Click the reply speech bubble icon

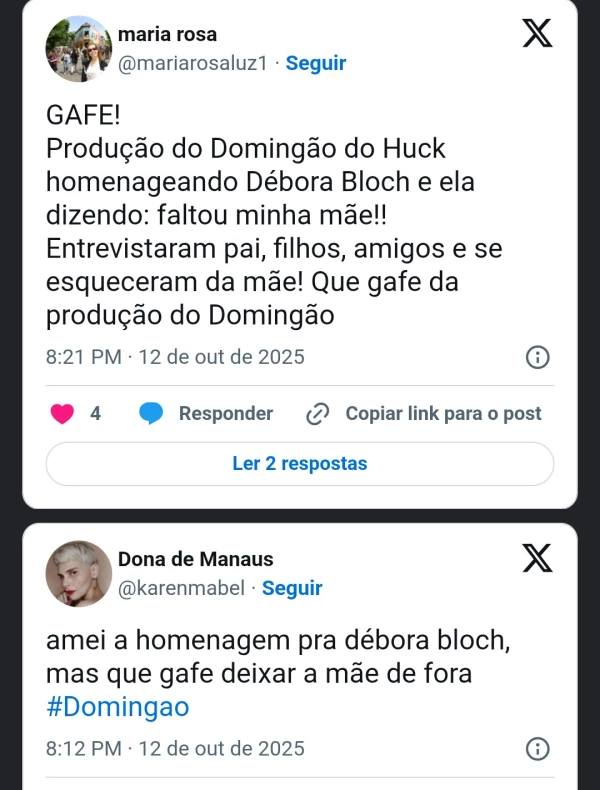pyautogui.click(x=152, y=414)
